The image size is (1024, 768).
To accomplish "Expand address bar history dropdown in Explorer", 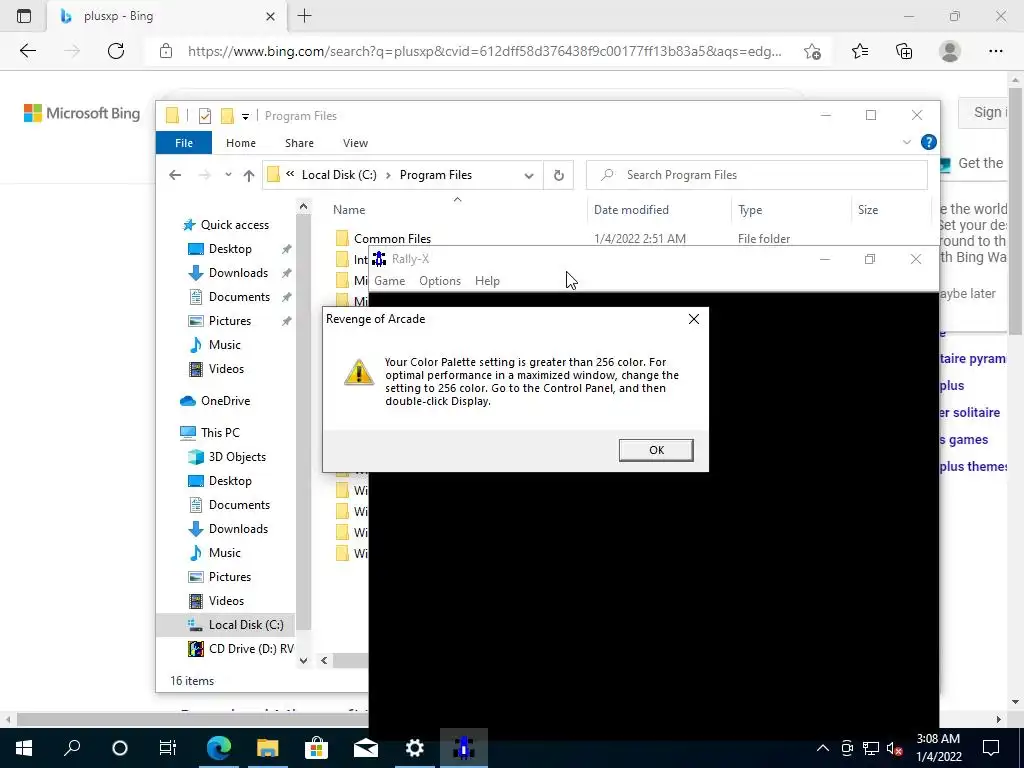I will 529,175.
